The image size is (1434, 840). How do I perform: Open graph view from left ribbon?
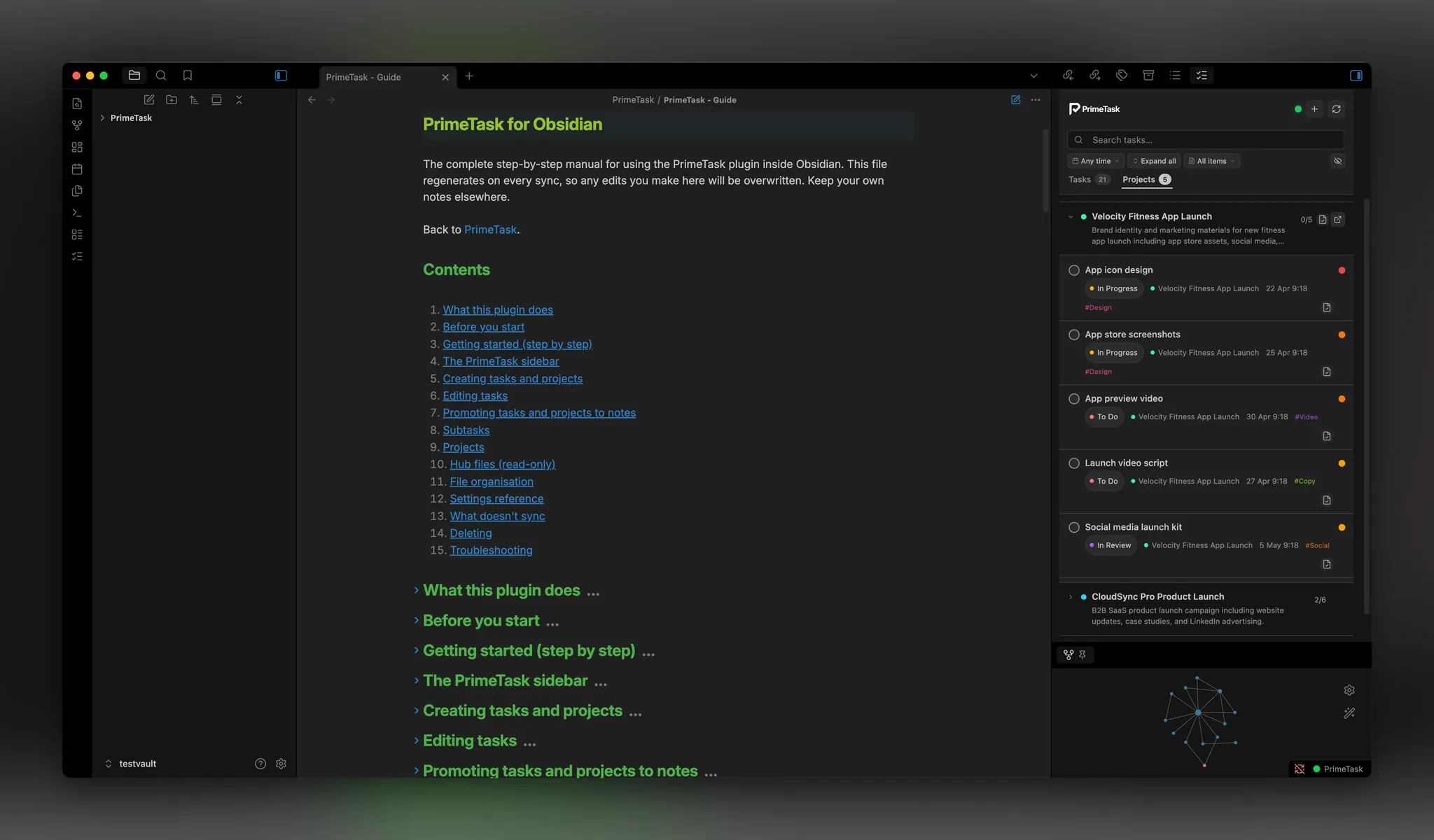click(77, 125)
